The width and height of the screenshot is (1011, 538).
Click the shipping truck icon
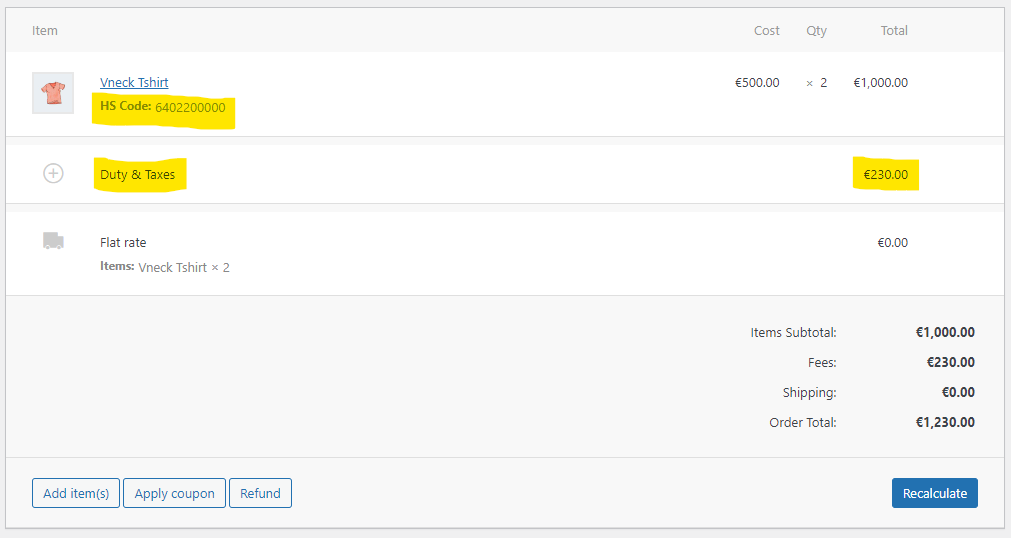coord(53,241)
